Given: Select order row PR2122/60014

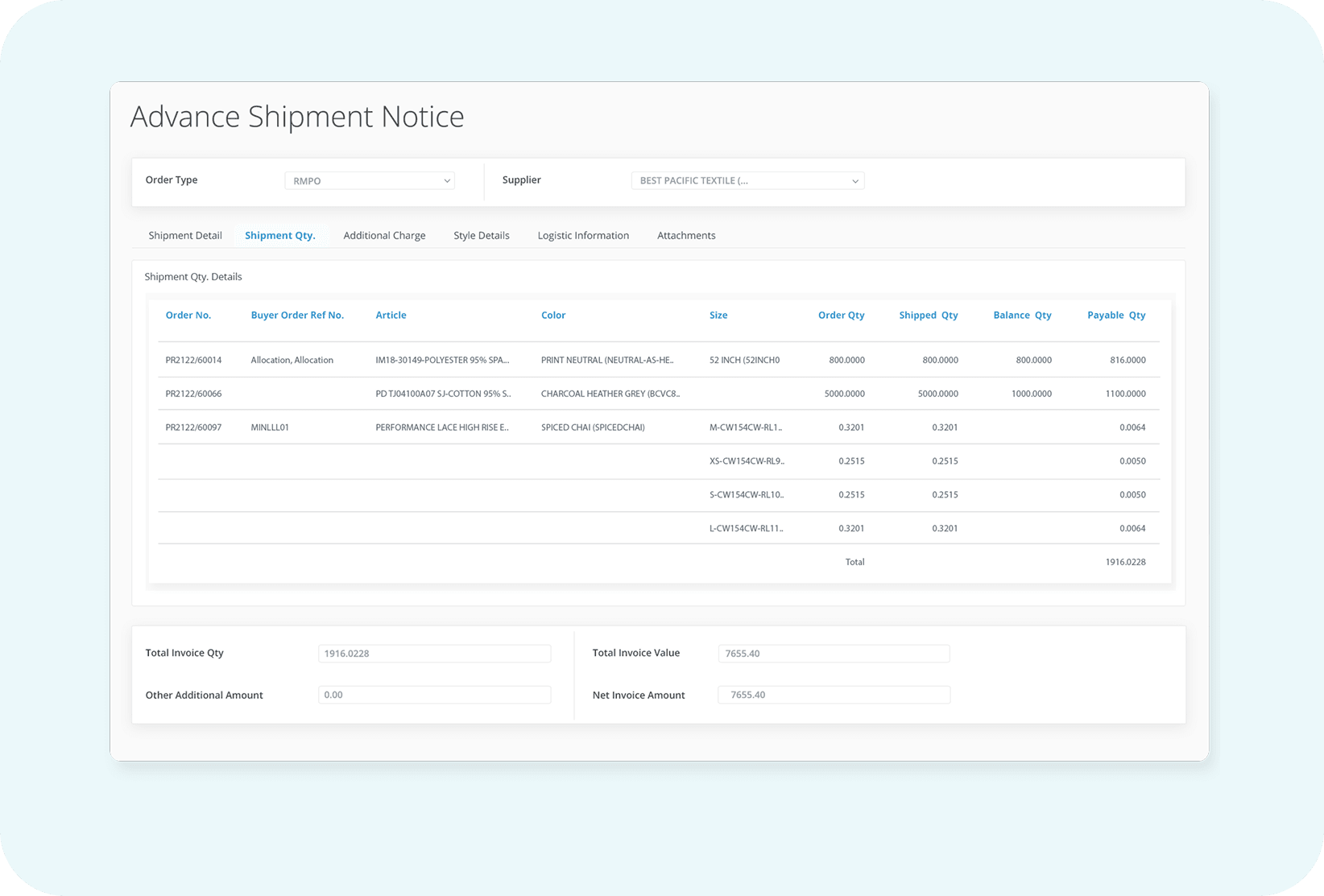Looking at the screenshot, I should (x=193, y=360).
